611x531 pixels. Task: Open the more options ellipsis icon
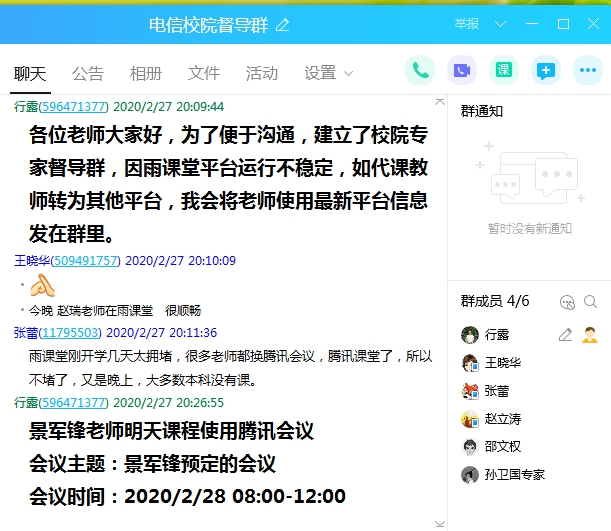point(588,70)
